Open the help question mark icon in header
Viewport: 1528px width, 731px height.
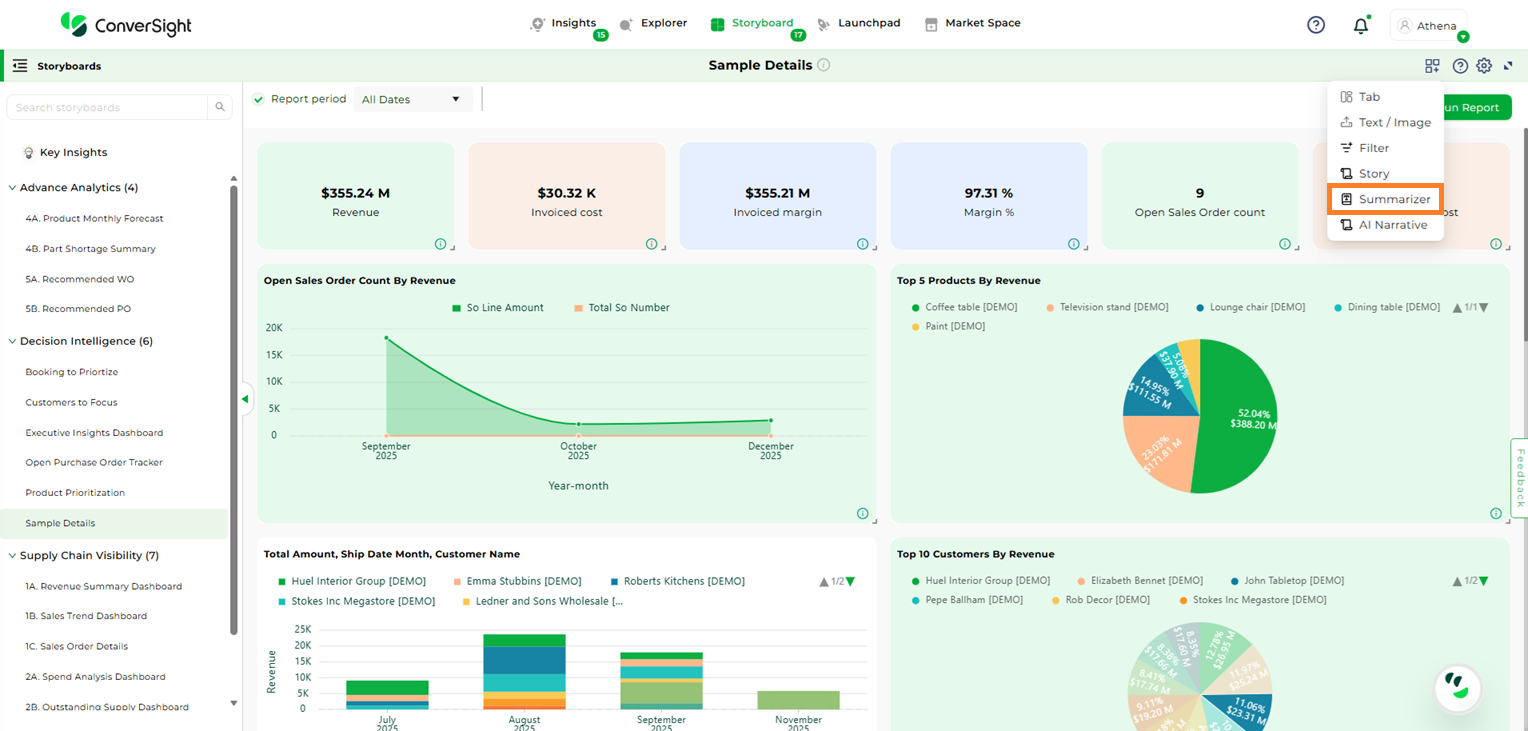[x=1316, y=25]
